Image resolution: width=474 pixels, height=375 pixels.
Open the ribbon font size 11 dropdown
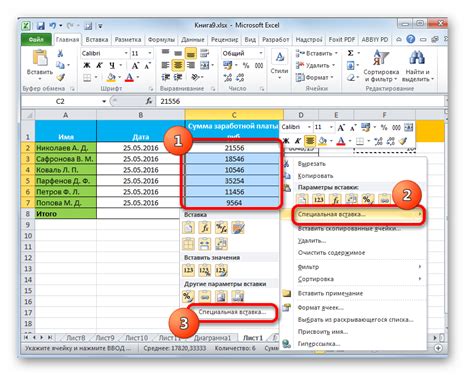point(150,53)
